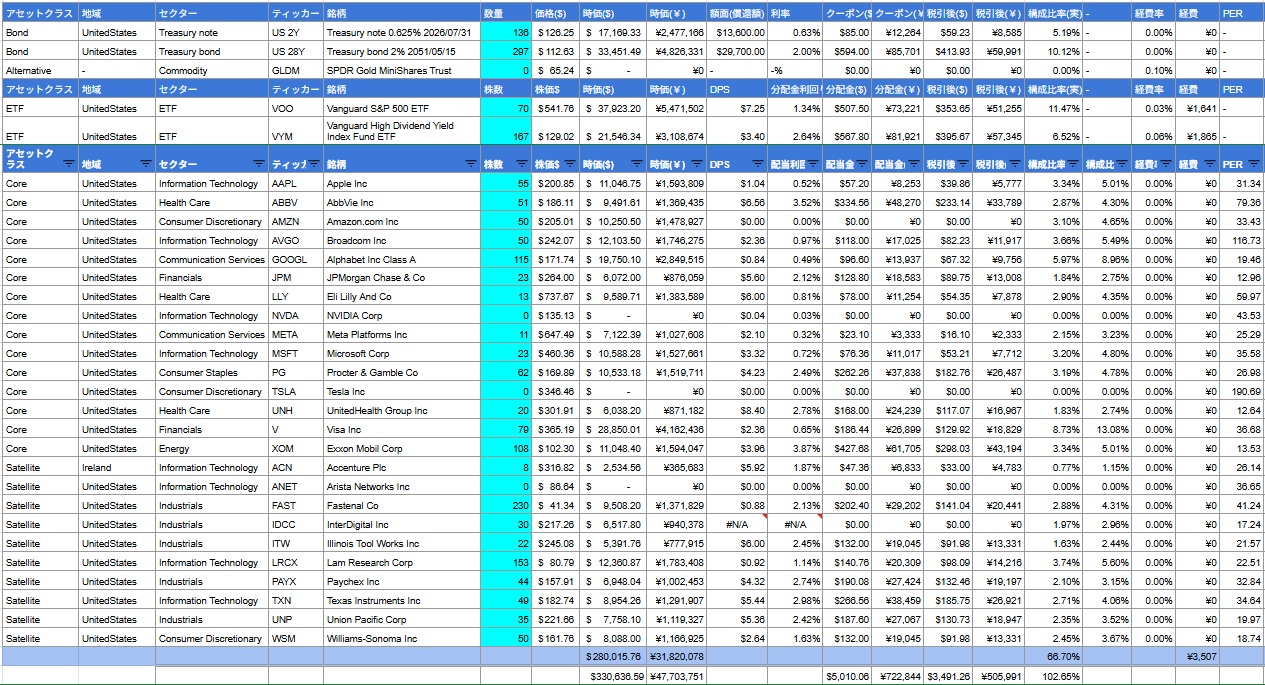Select the grand total $330,636.59 cell
This screenshot has height=685, width=1265.
point(614,676)
